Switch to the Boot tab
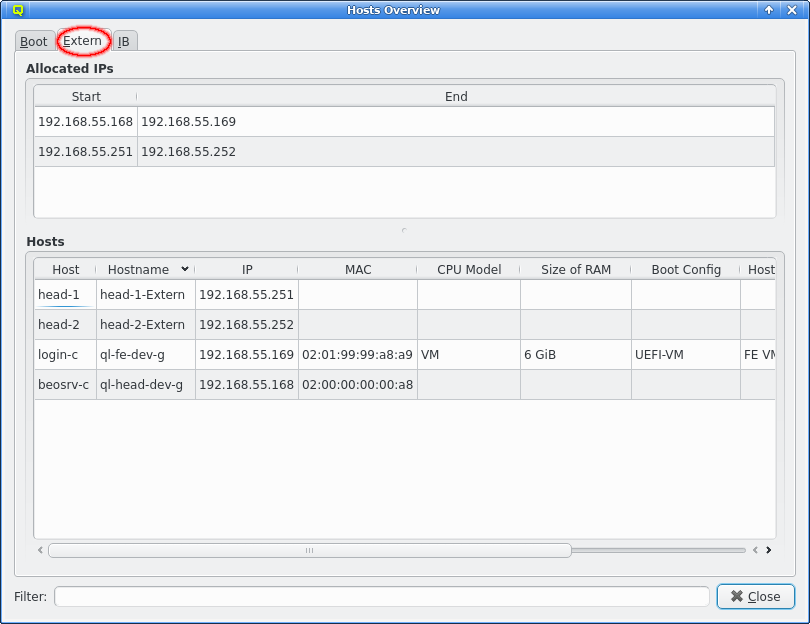The width and height of the screenshot is (810, 624). (x=34, y=41)
